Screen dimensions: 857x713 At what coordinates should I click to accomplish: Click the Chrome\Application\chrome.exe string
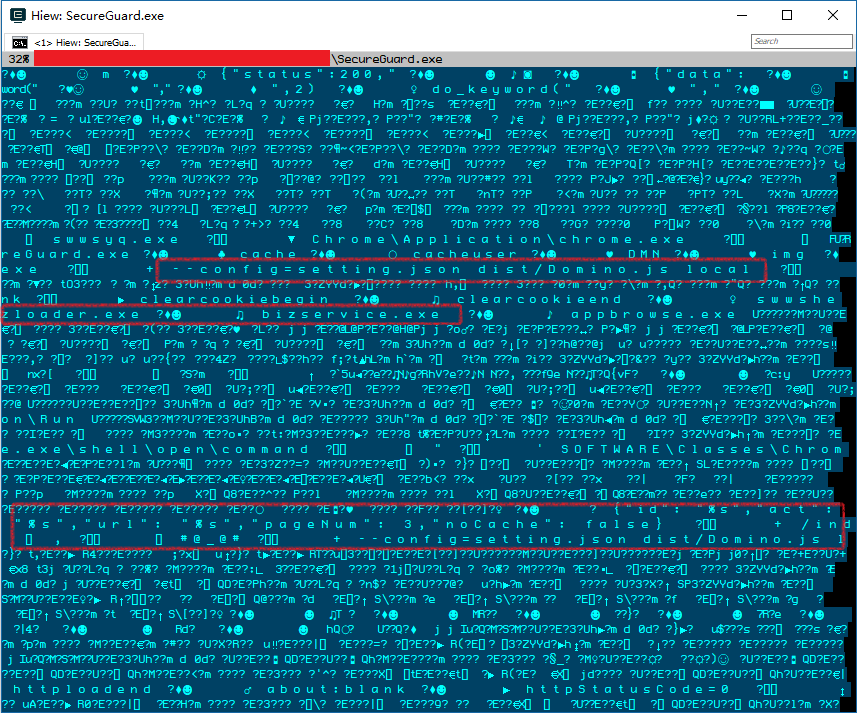[x=498, y=240]
